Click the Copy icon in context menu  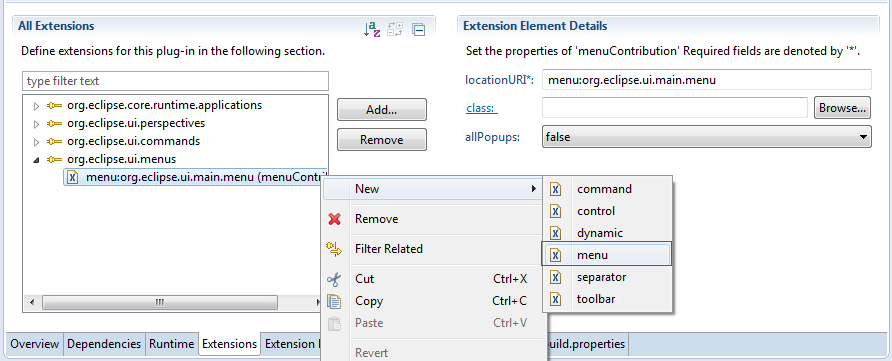334,301
